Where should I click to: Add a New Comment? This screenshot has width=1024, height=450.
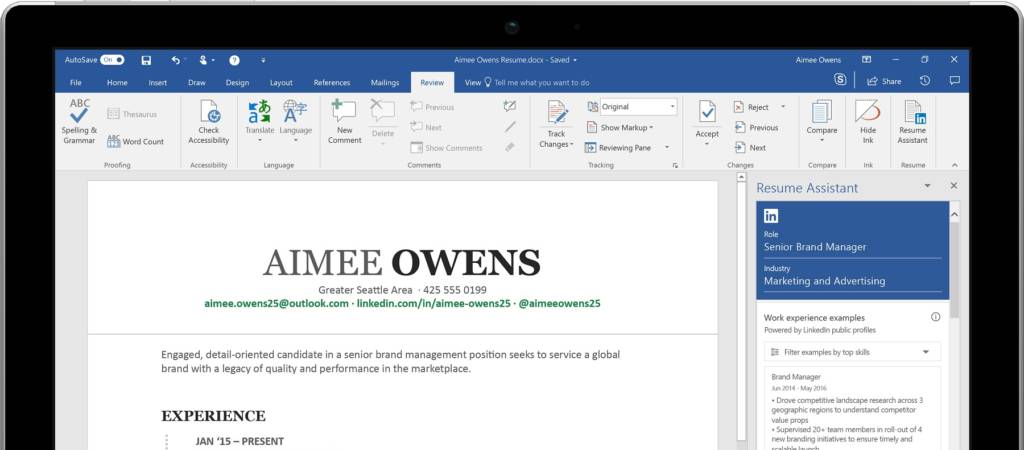click(x=344, y=121)
